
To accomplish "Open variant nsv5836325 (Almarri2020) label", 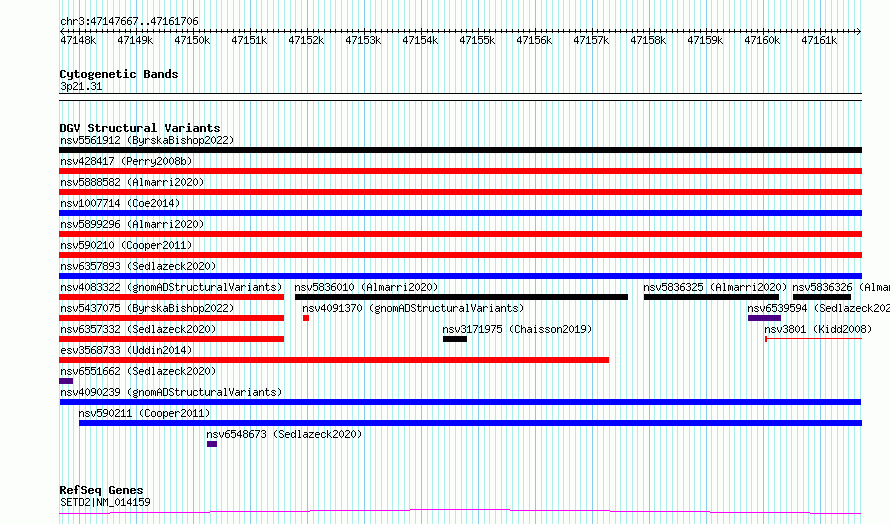I will (x=715, y=287).
